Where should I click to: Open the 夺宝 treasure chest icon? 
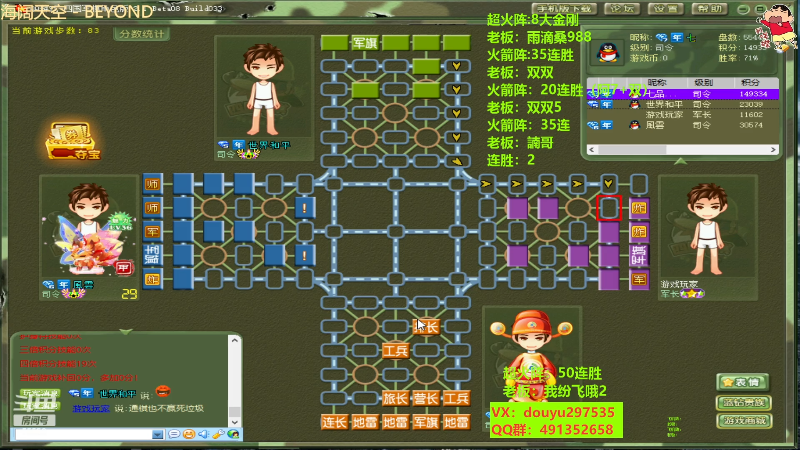tap(73, 141)
